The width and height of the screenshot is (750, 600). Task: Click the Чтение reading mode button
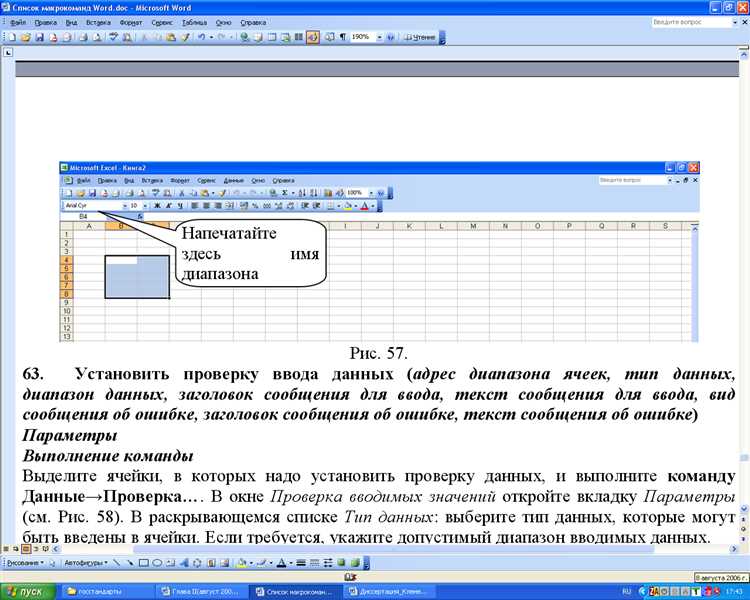[419, 37]
